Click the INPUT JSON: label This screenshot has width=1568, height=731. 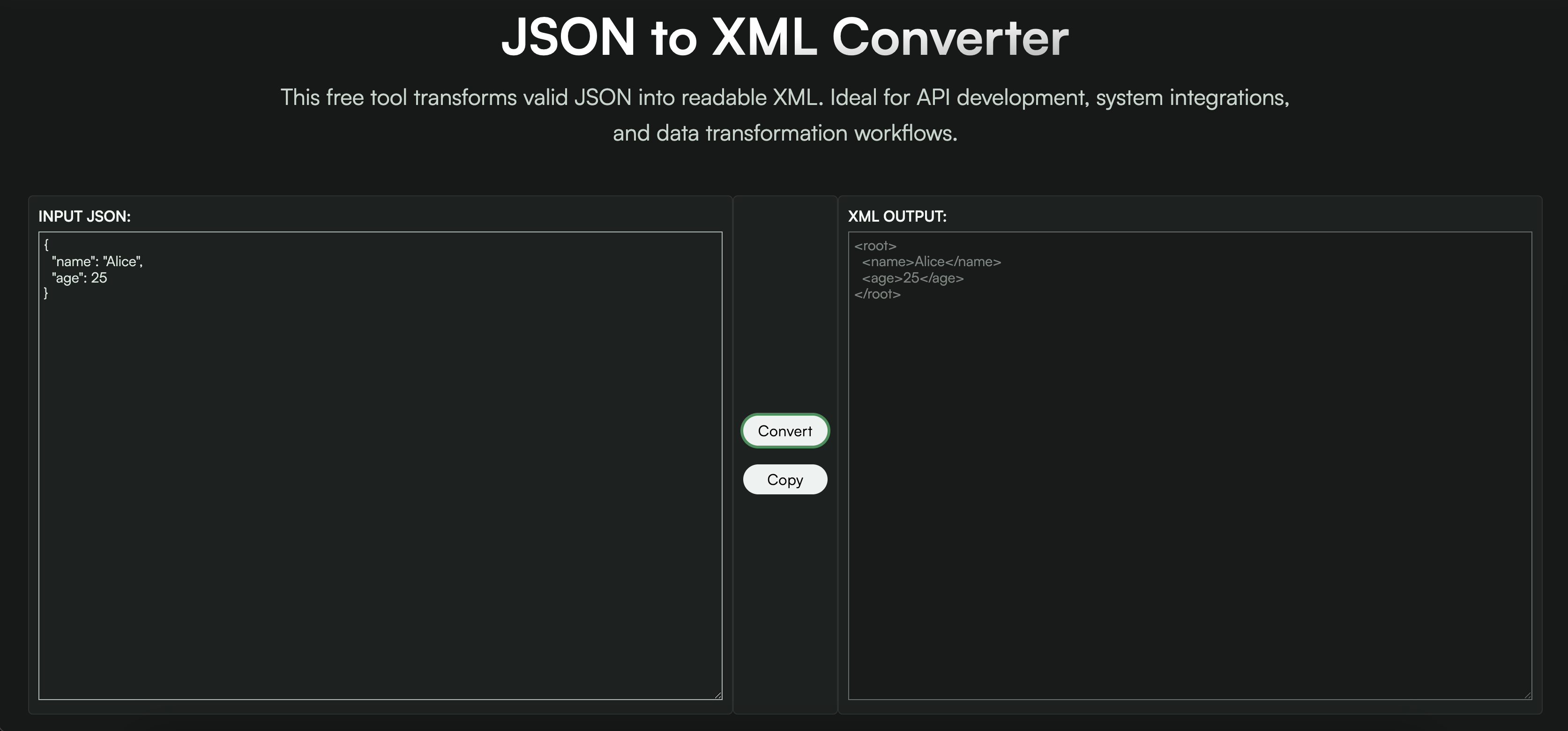tap(85, 216)
